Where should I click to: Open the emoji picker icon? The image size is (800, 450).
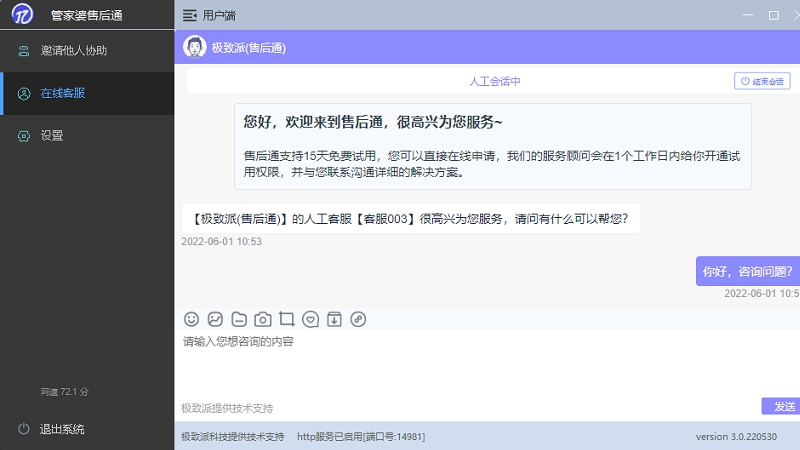point(191,319)
